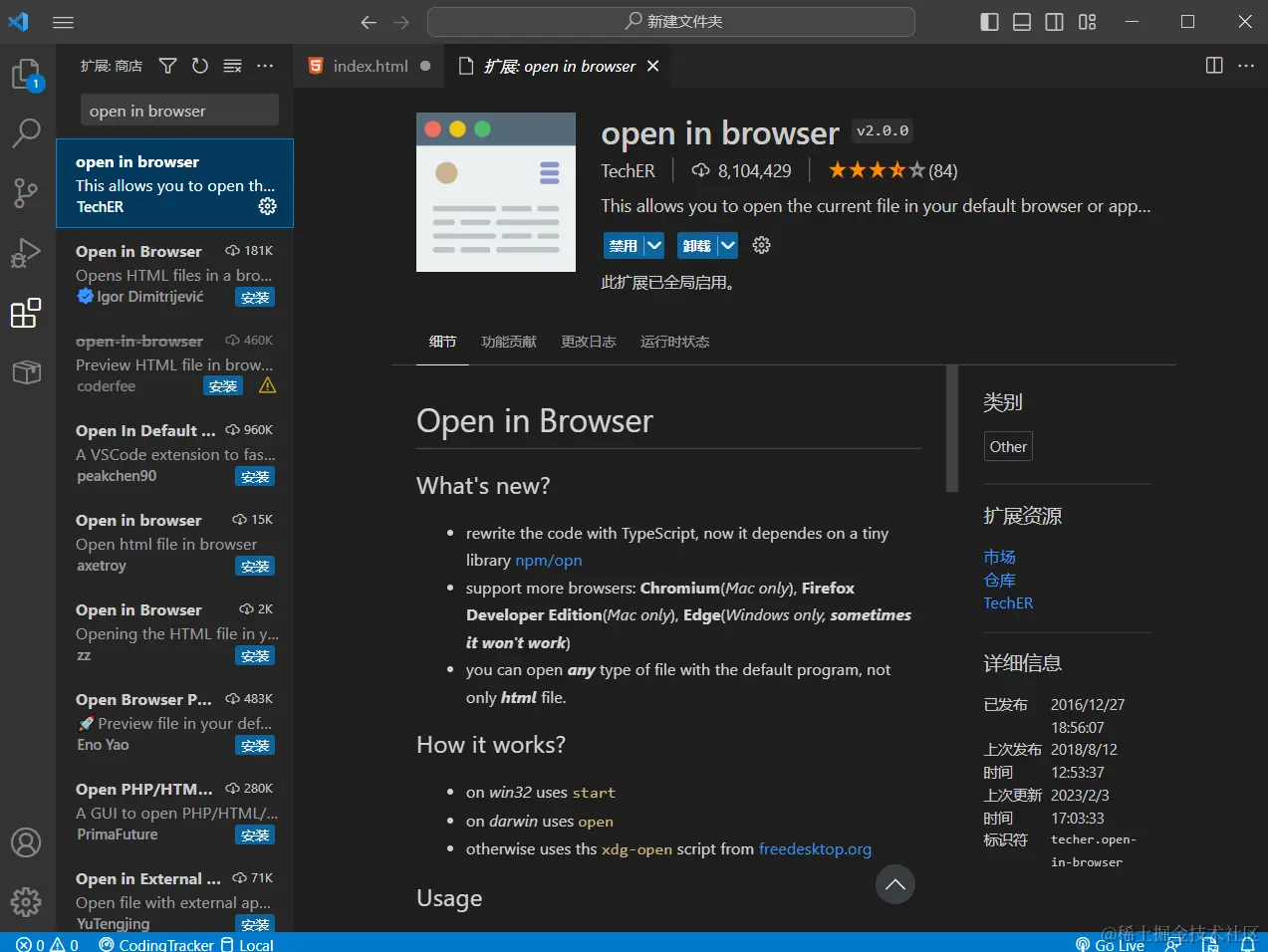Open Run and Debug view
1268x952 pixels.
[27, 253]
